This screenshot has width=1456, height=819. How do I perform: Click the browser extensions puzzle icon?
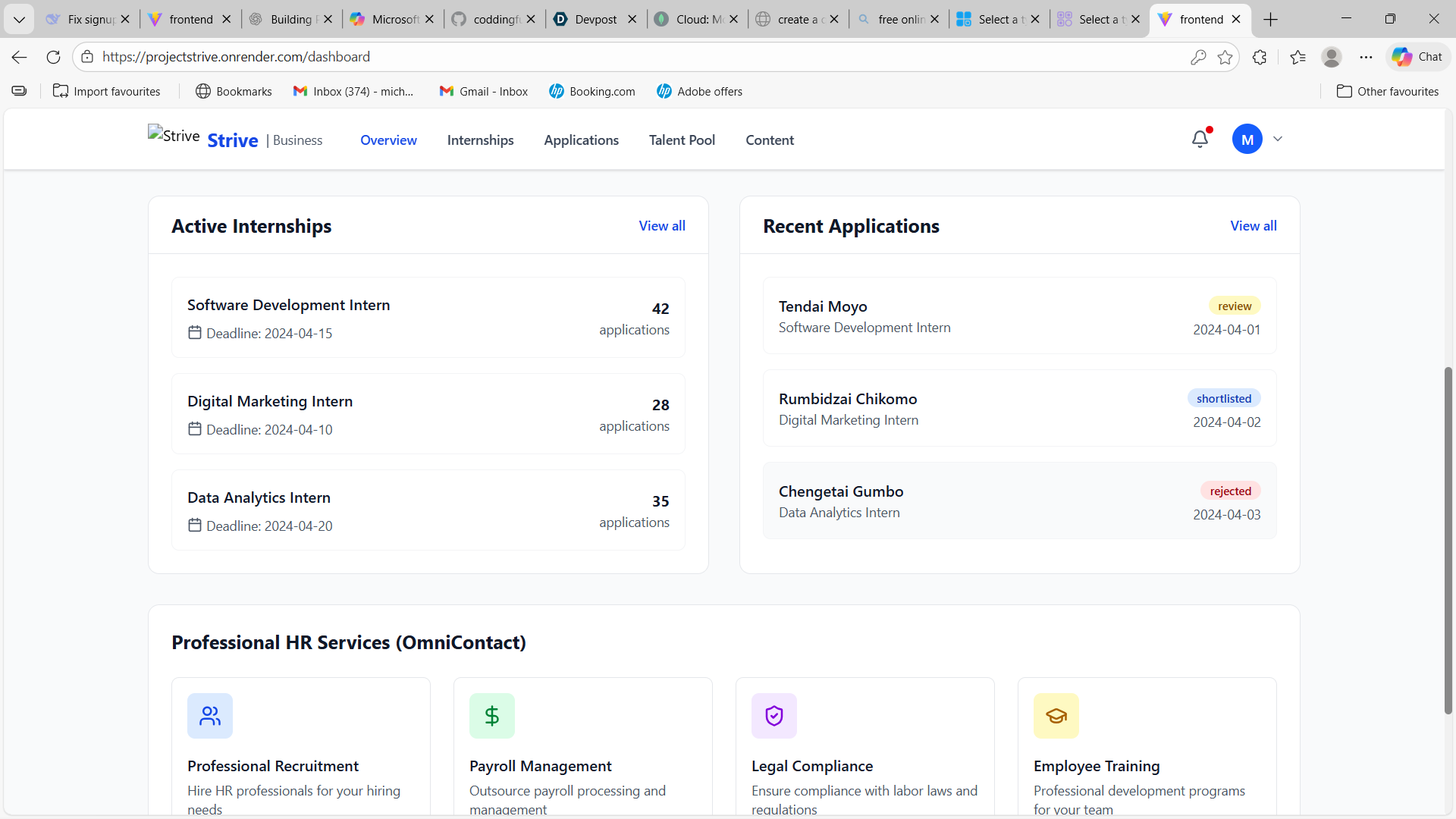click(1260, 57)
